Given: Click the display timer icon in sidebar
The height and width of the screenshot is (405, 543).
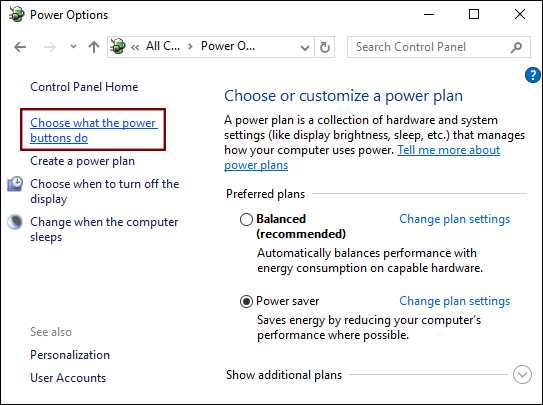Looking at the screenshot, I should tap(15, 184).
